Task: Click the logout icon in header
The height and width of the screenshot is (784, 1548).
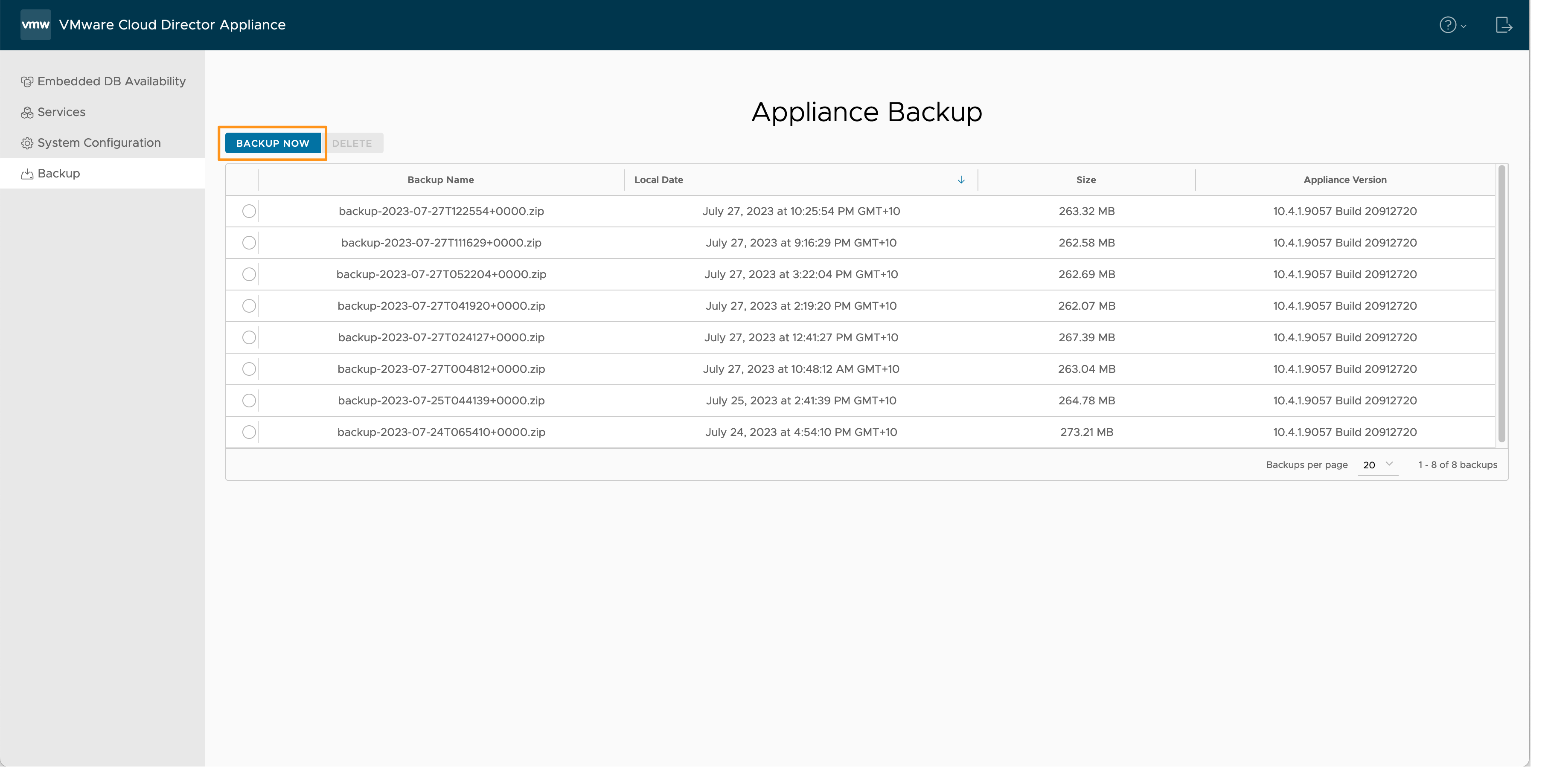Action: pyautogui.click(x=1504, y=25)
